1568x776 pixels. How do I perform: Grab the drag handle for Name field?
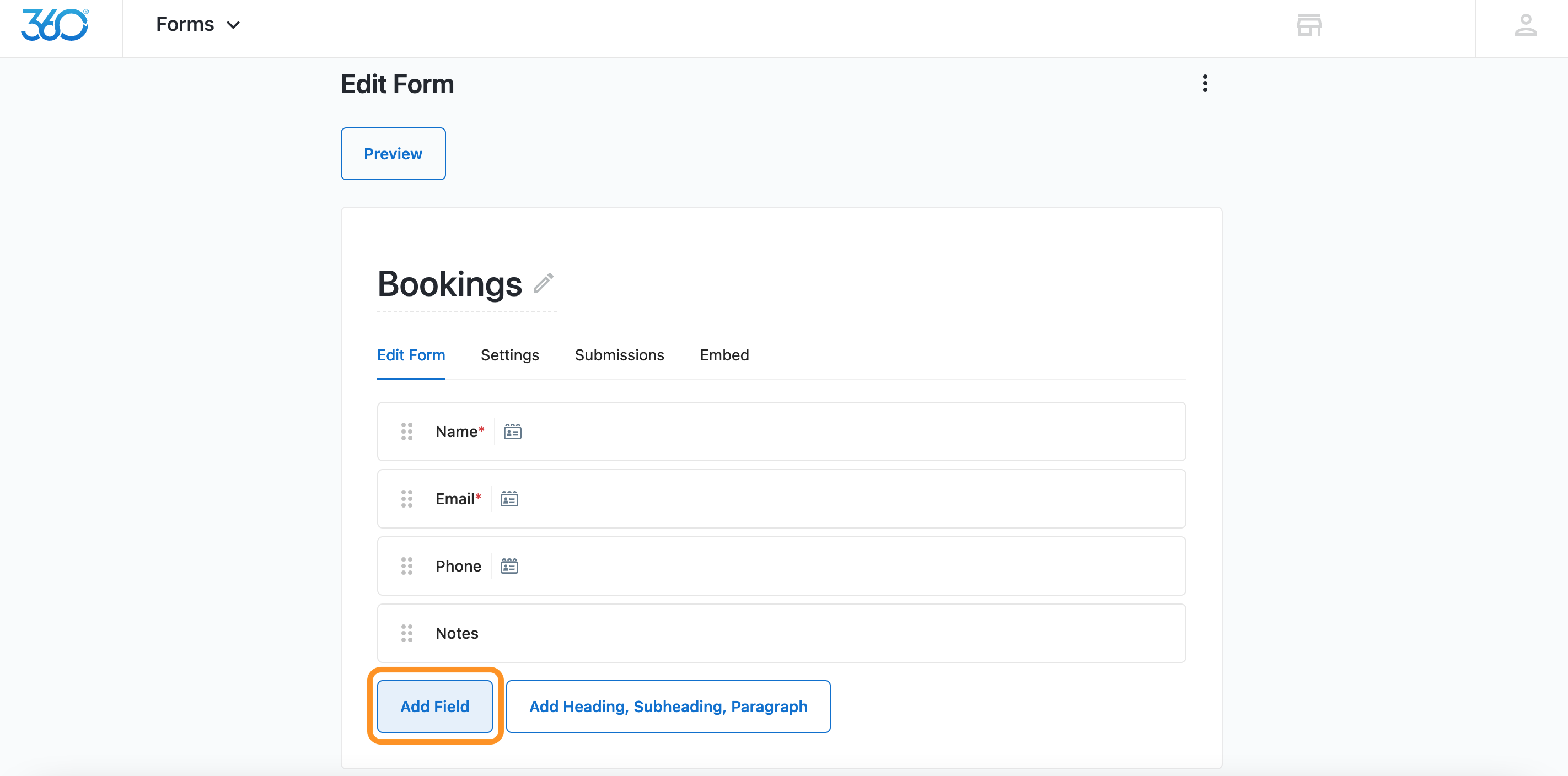(x=406, y=432)
